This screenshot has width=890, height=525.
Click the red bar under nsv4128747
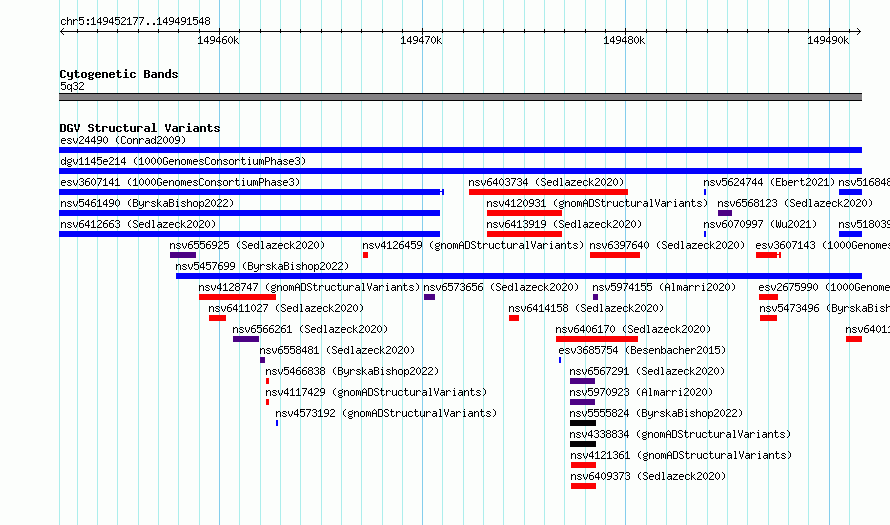237,297
